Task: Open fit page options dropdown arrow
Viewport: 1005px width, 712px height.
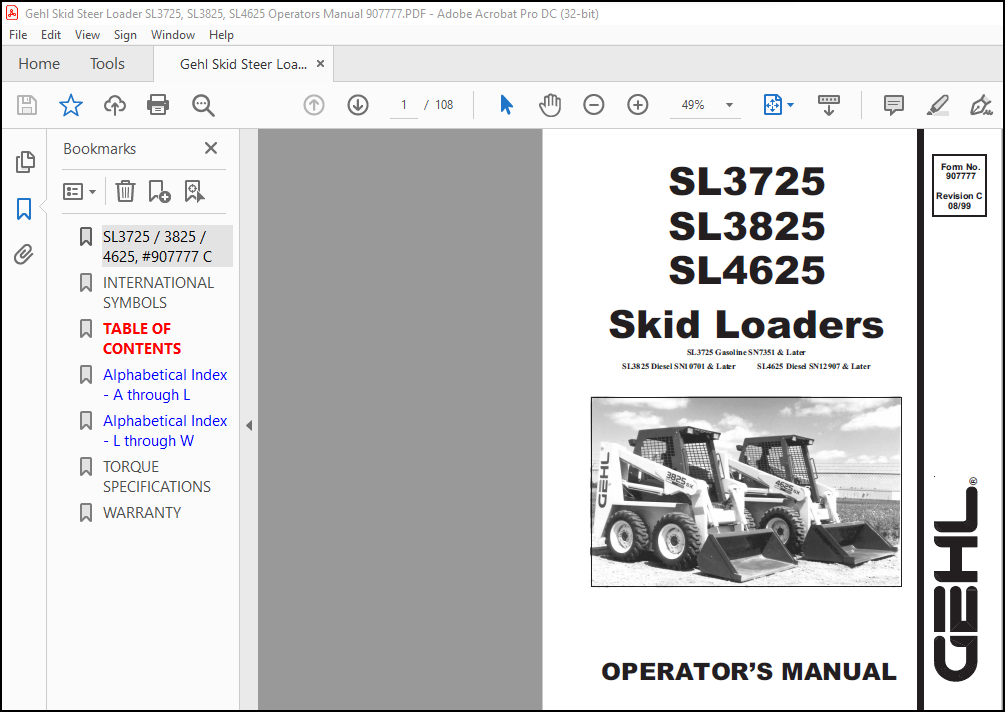Action: coord(790,104)
